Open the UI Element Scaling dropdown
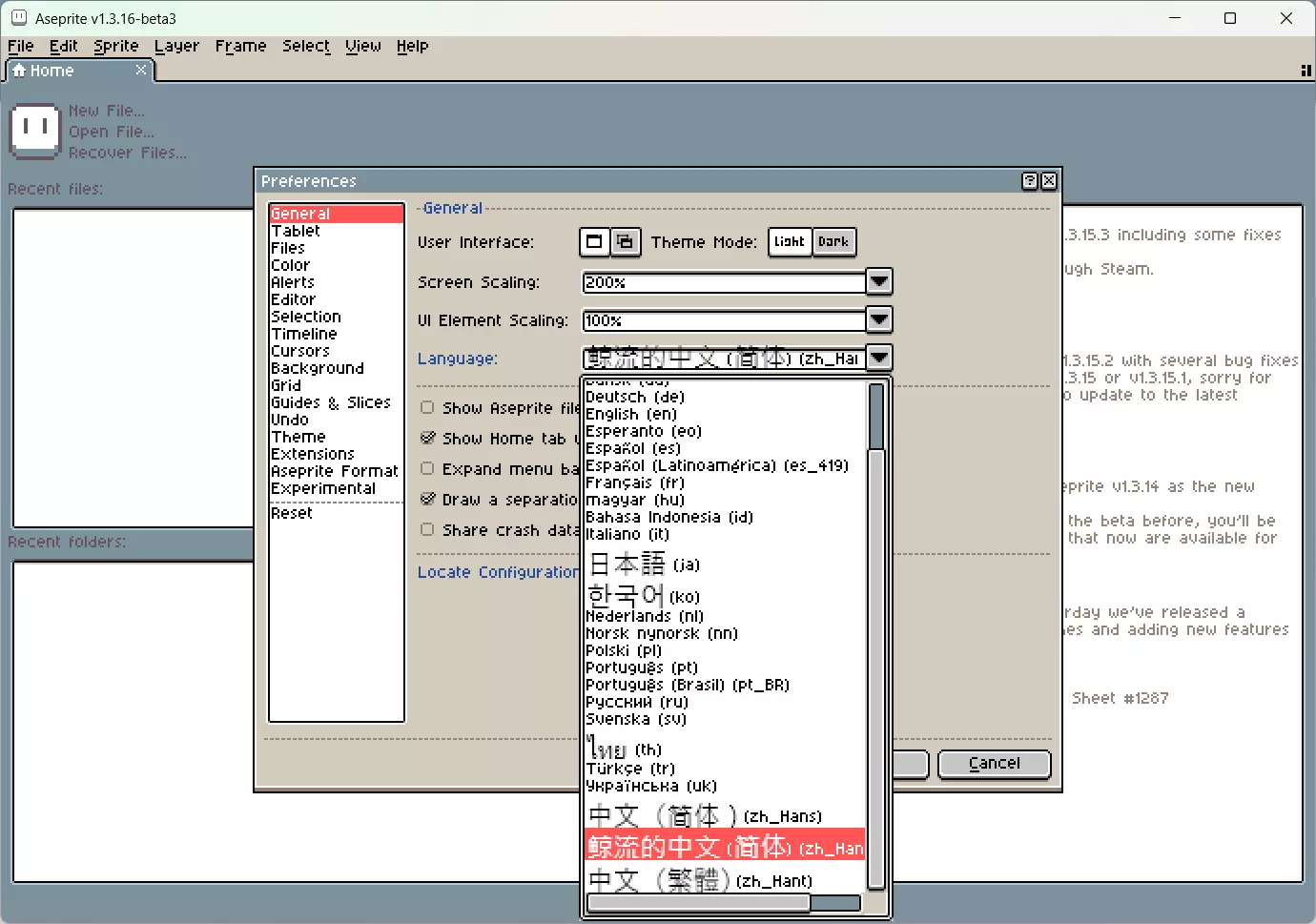This screenshot has width=1316, height=924. [x=879, y=319]
